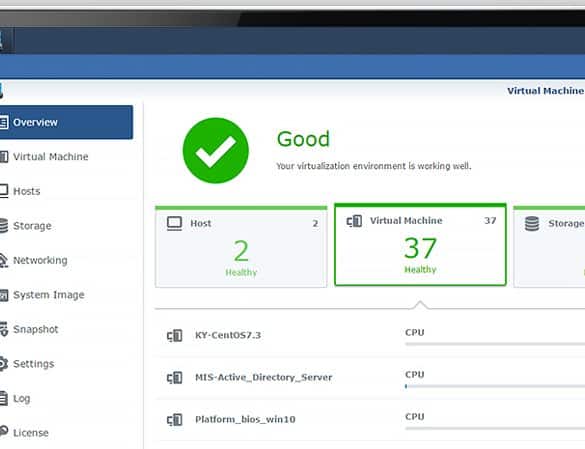Click the Host card monitor icon
The height and width of the screenshot is (449, 585).
click(174, 223)
